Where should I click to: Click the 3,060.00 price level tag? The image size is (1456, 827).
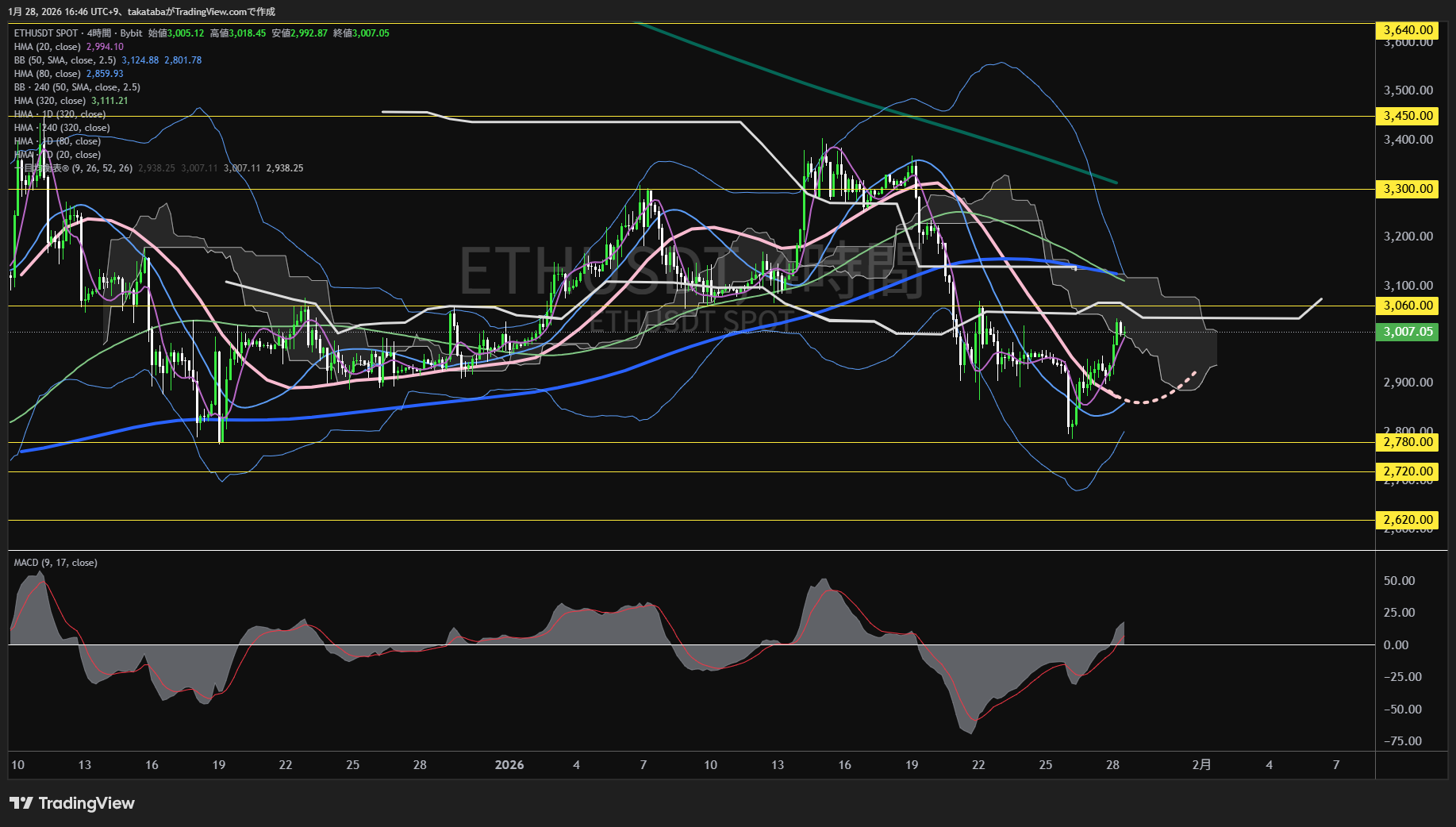(1408, 306)
